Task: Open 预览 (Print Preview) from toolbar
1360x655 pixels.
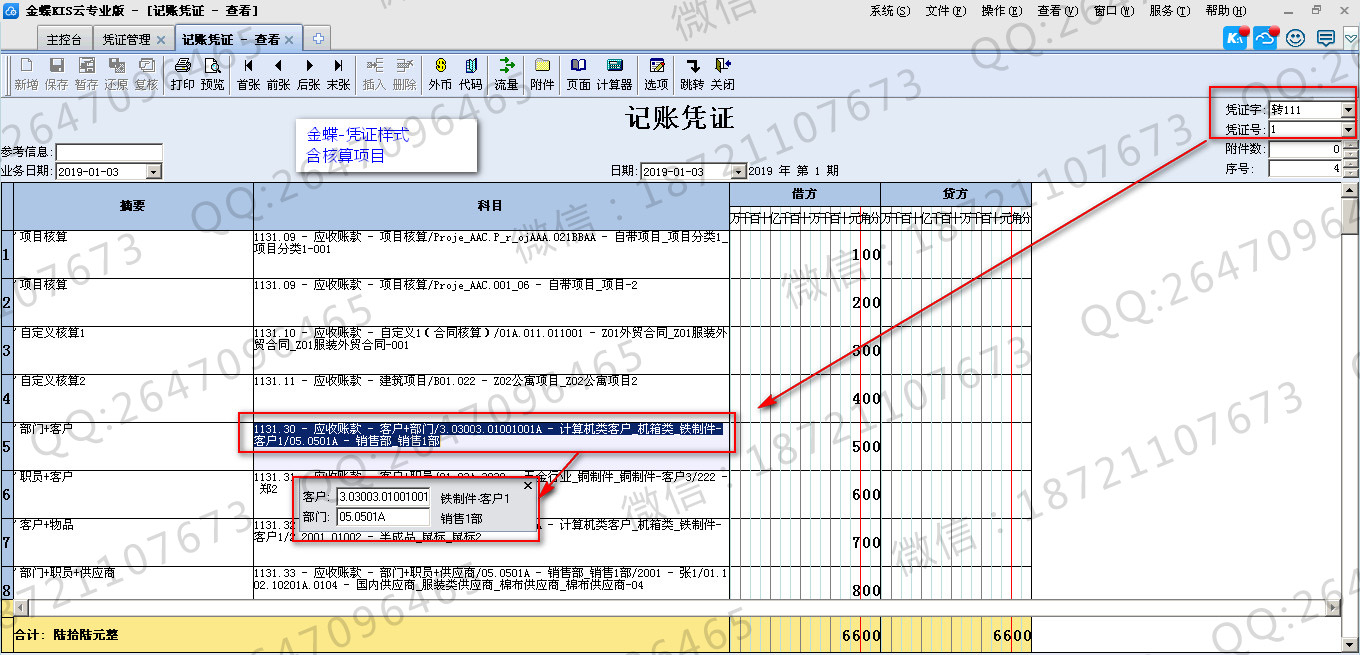Action: point(212,74)
